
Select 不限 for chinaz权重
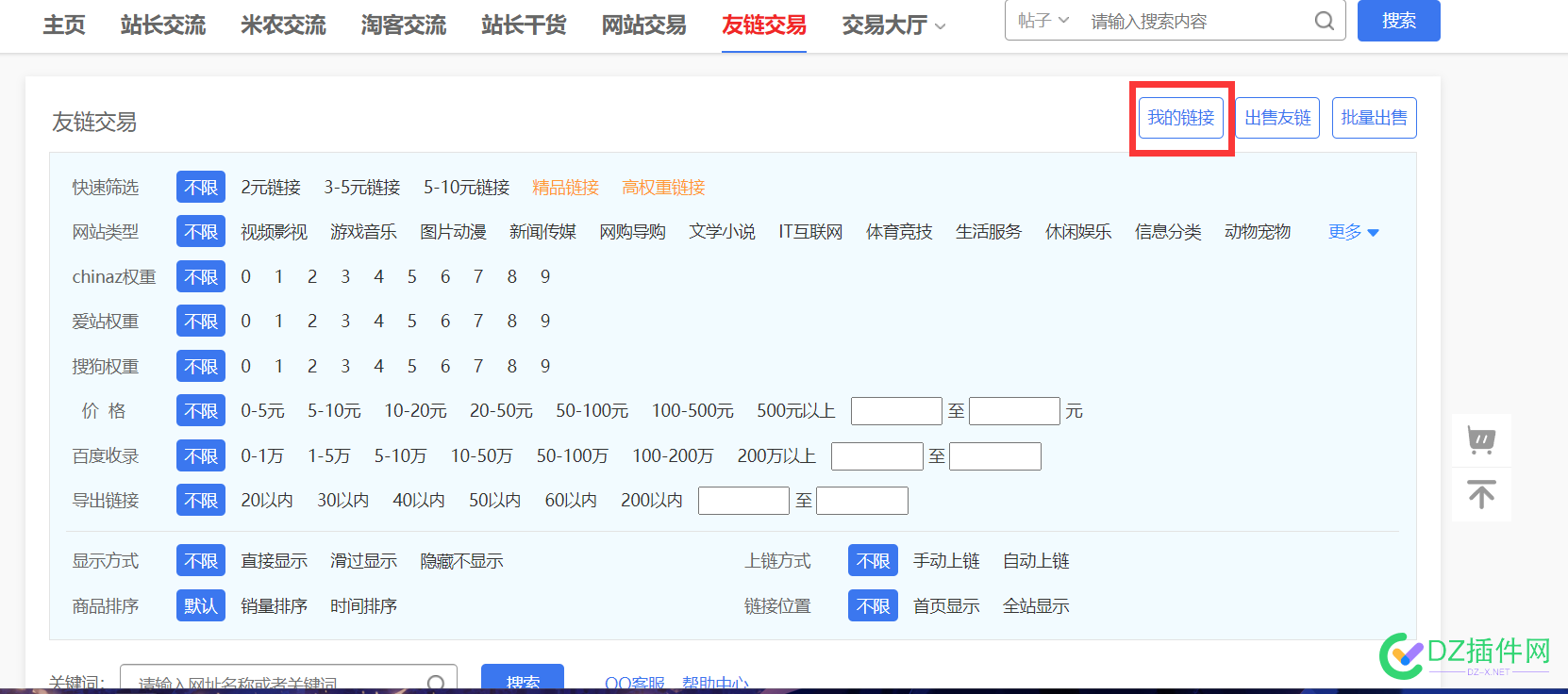click(201, 277)
